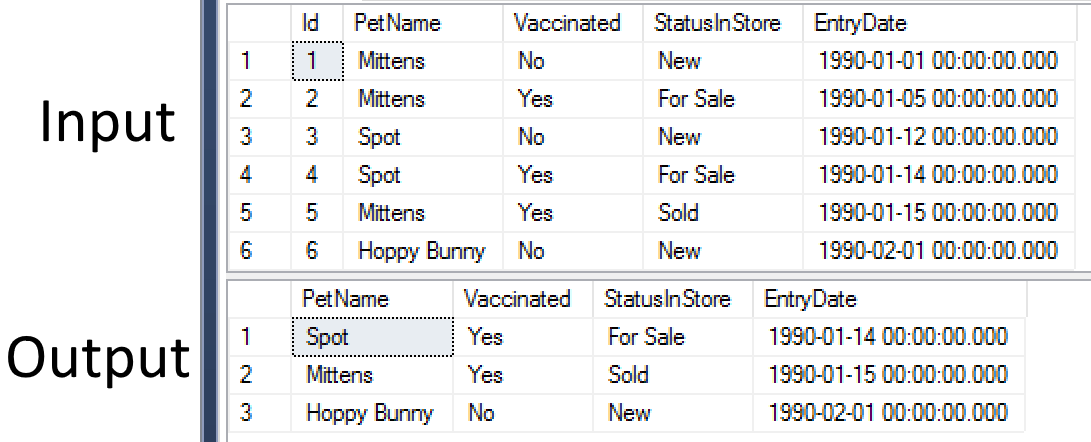Select the For Sale cell in output grid
Viewport: 1091px width, 442px height.
click(646, 337)
